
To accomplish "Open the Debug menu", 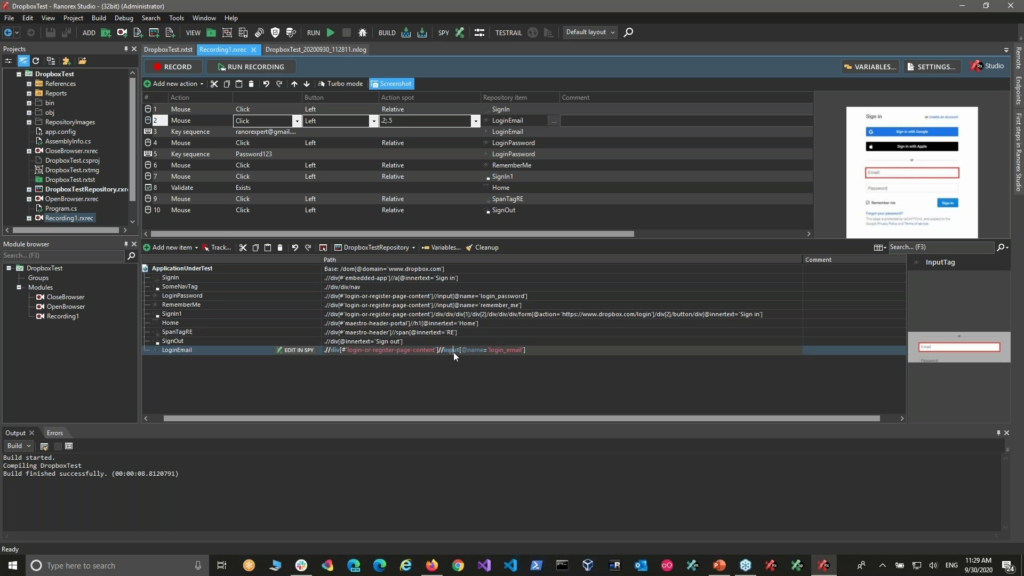I will click(x=123, y=18).
